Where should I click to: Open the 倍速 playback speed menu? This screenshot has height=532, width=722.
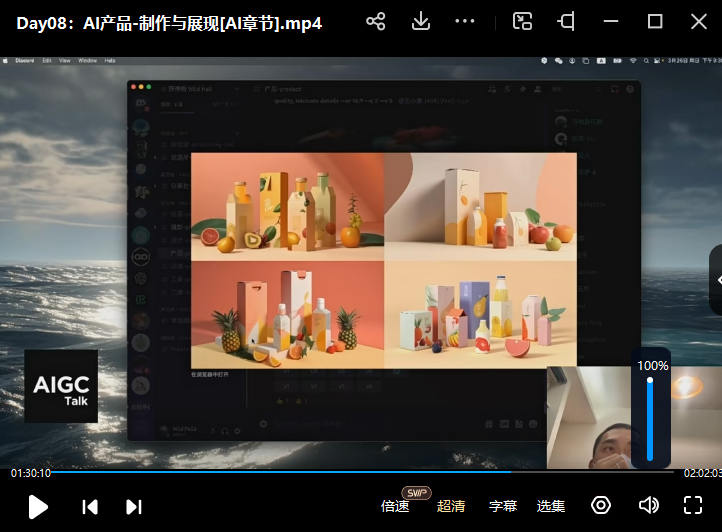pyautogui.click(x=395, y=506)
